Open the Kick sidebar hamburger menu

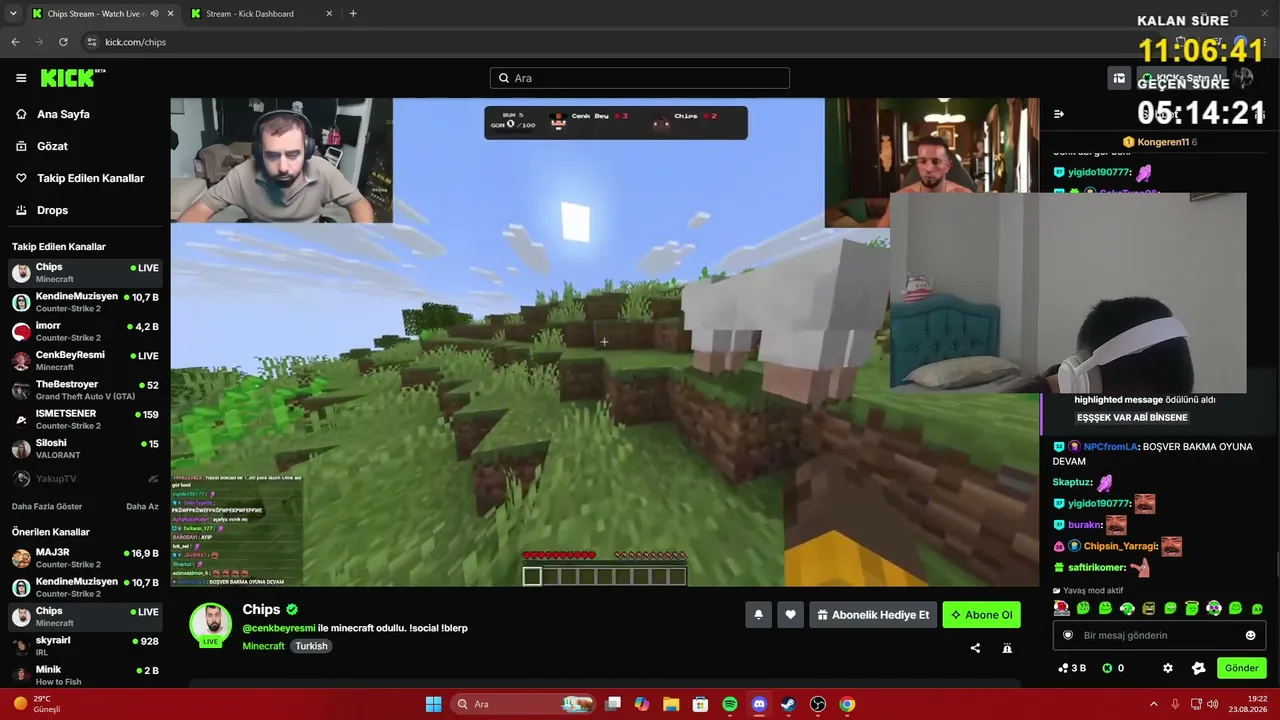click(21, 78)
